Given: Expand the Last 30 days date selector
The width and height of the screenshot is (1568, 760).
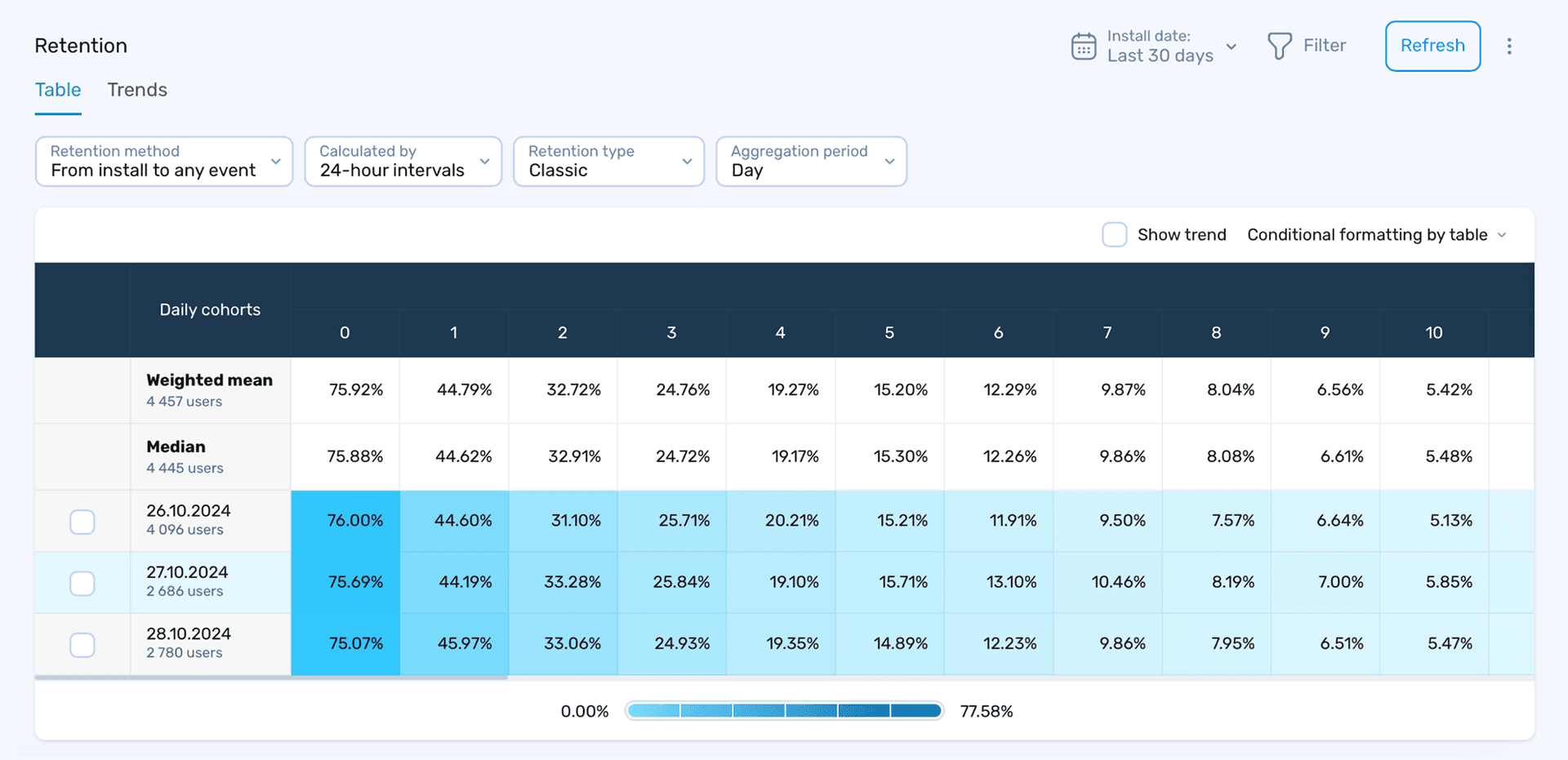Looking at the screenshot, I should pyautogui.click(x=1232, y=47).
